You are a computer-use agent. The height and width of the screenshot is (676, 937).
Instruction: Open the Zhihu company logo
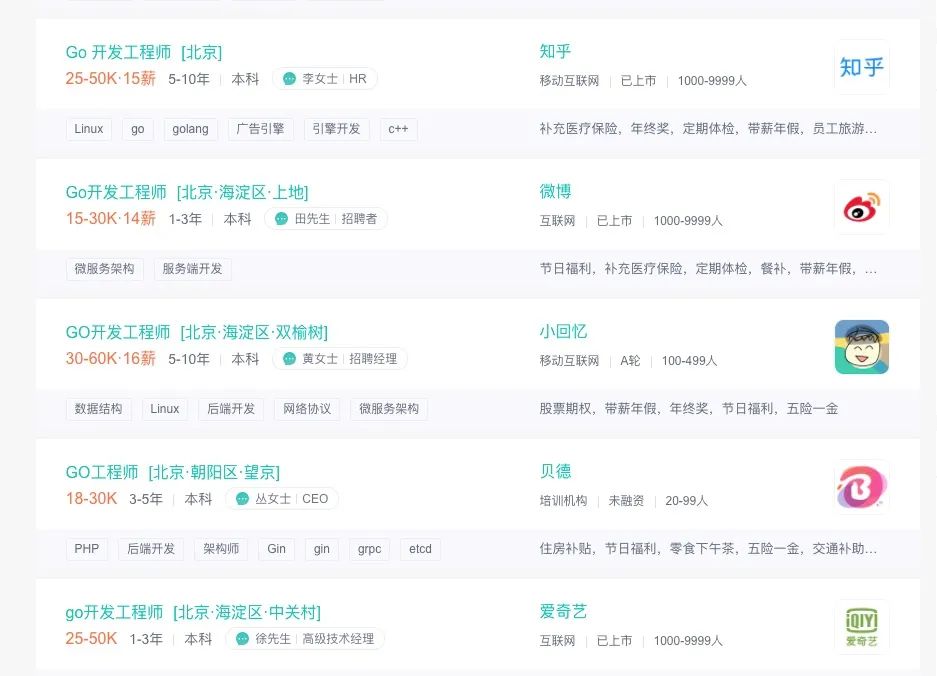pos(861,67)
